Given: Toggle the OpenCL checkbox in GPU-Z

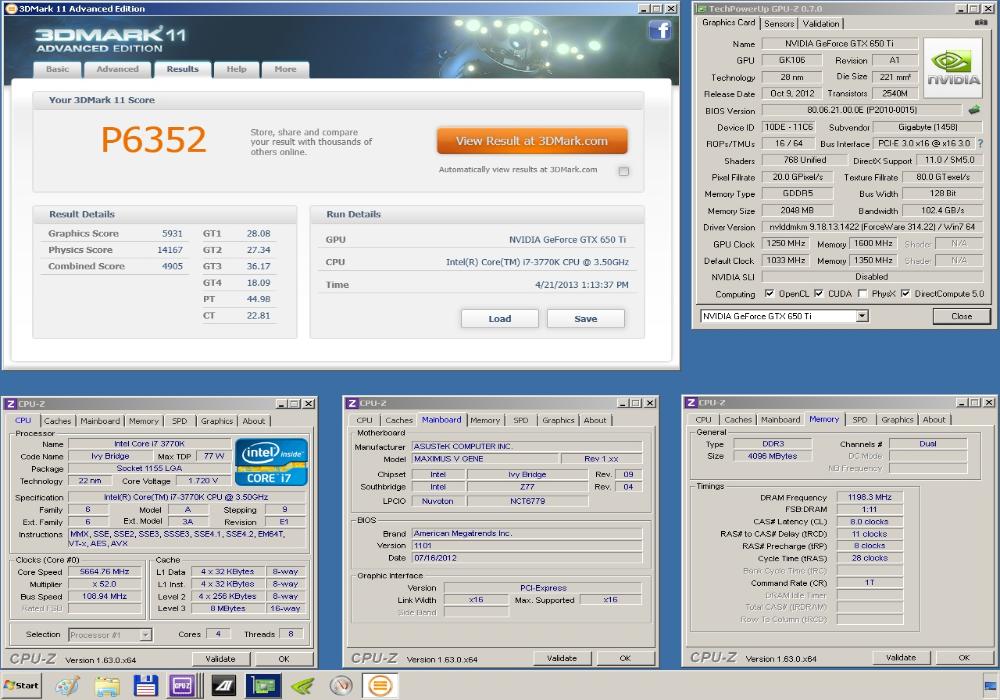Looking at the screenshot, I should point(769,293).
